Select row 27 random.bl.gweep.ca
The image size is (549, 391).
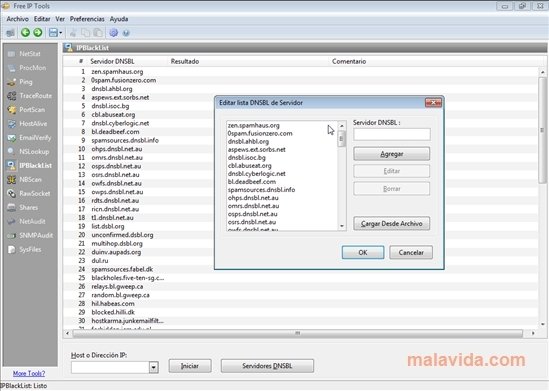(x=120, y=295)
